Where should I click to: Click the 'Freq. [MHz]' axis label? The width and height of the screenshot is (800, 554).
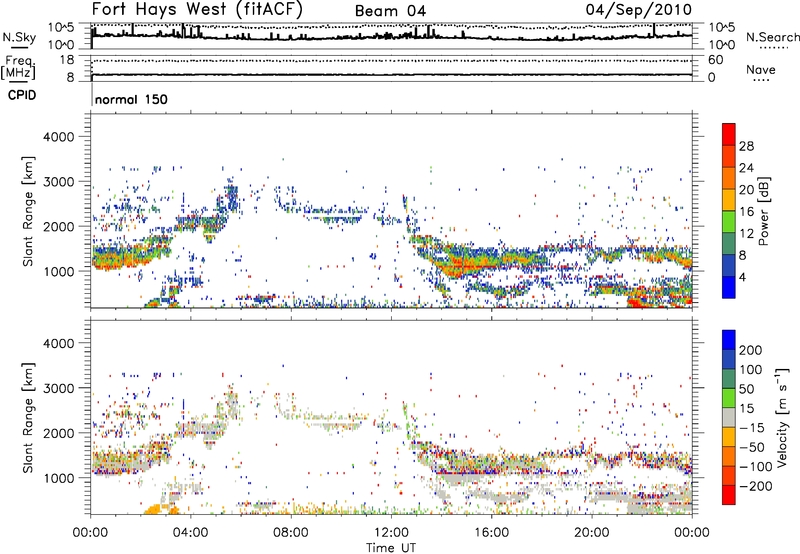coord(19,68)
